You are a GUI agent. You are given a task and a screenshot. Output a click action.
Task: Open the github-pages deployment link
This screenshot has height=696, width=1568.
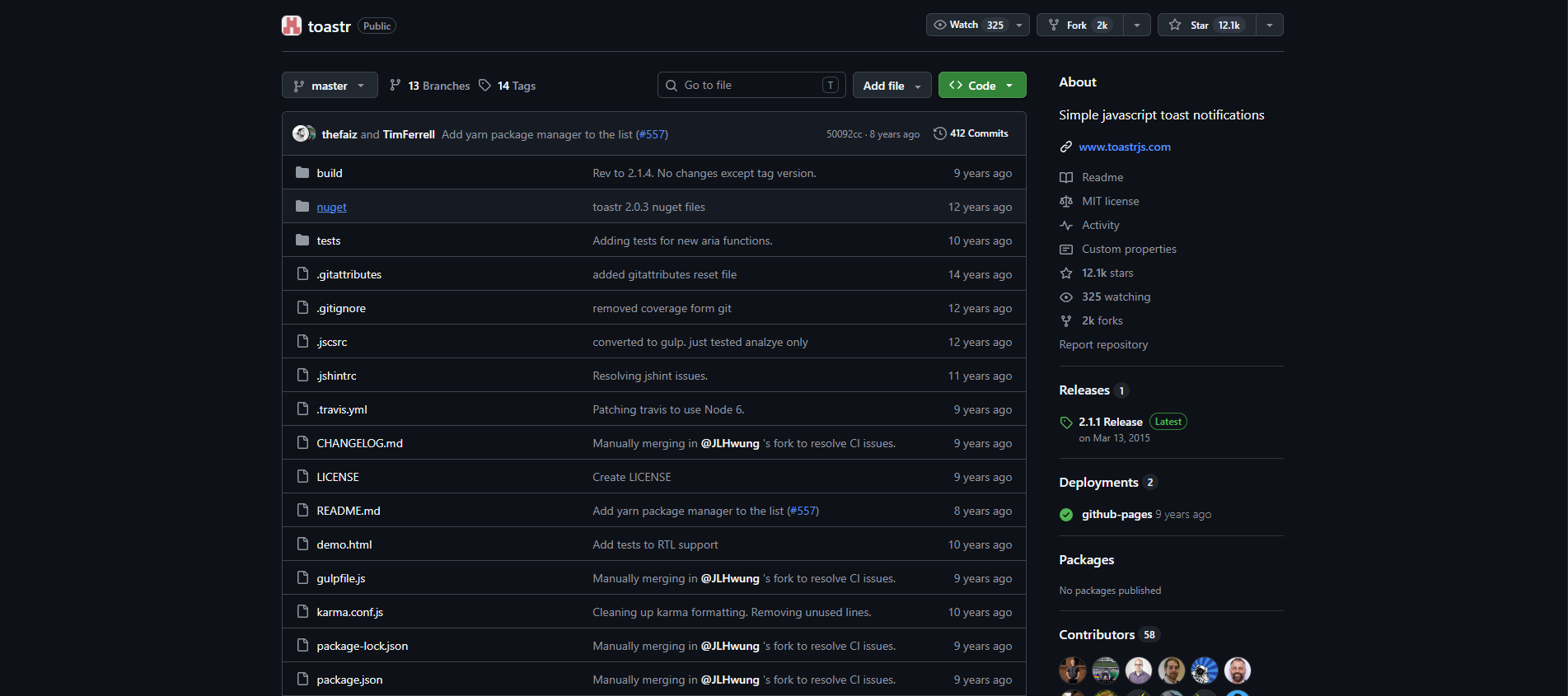[x=1116, y=514]
